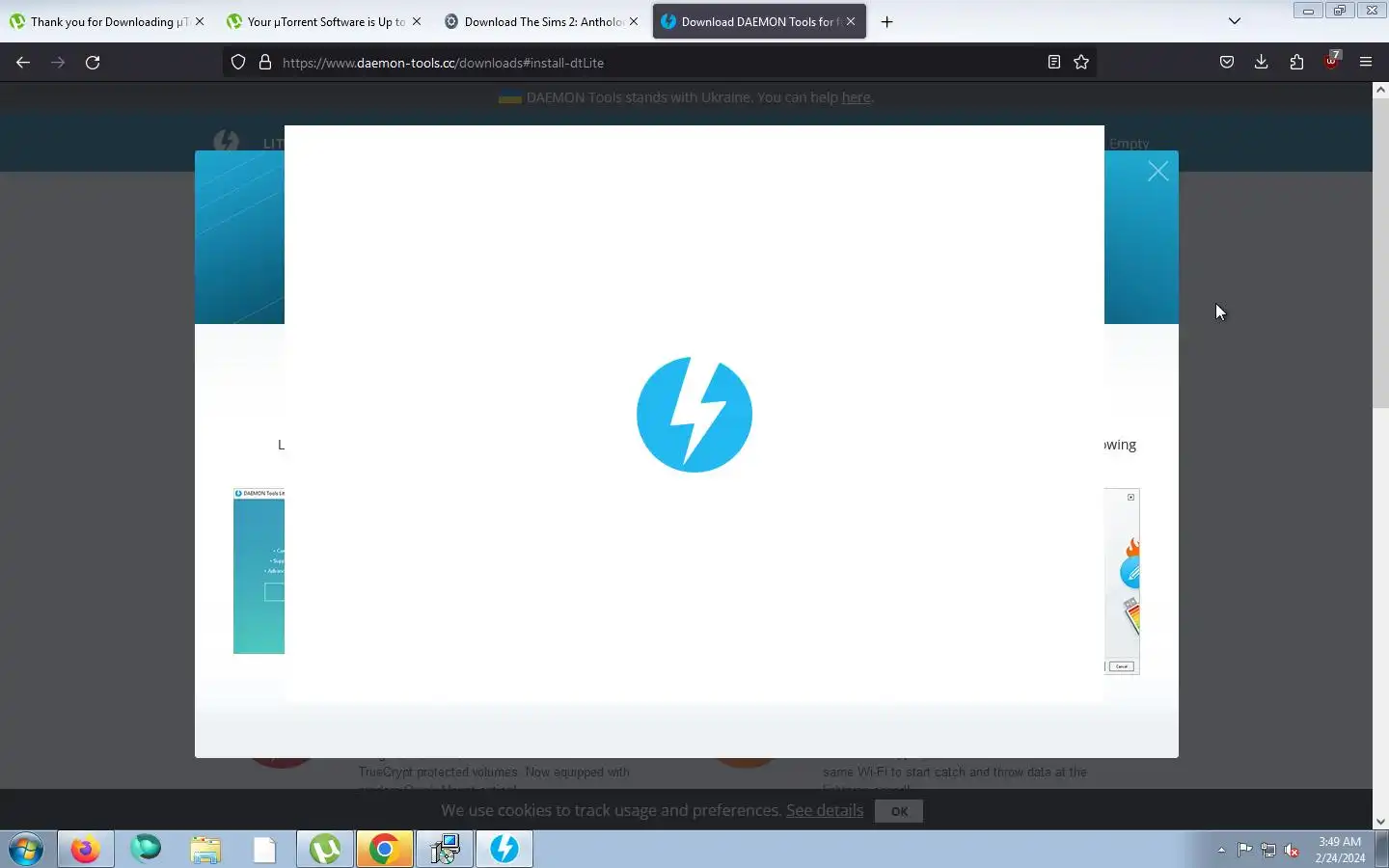Click the page vertical scrollbar thumb
This screenshot has width=1389, height=868.
(1380, 253)
